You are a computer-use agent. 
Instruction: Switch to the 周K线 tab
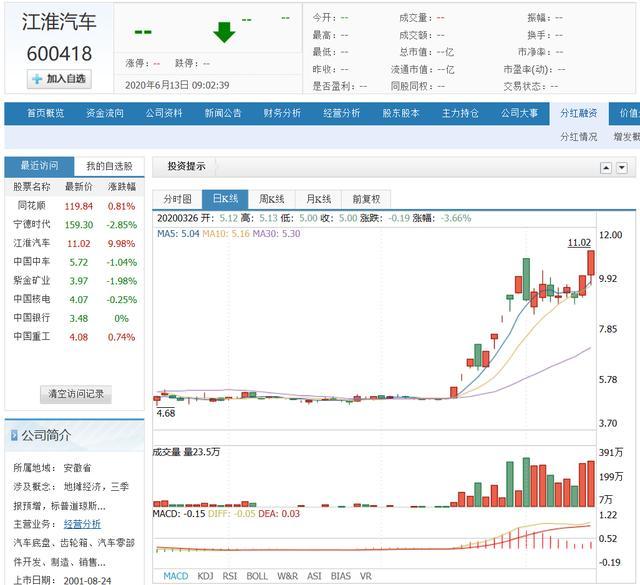click(272, 199)
